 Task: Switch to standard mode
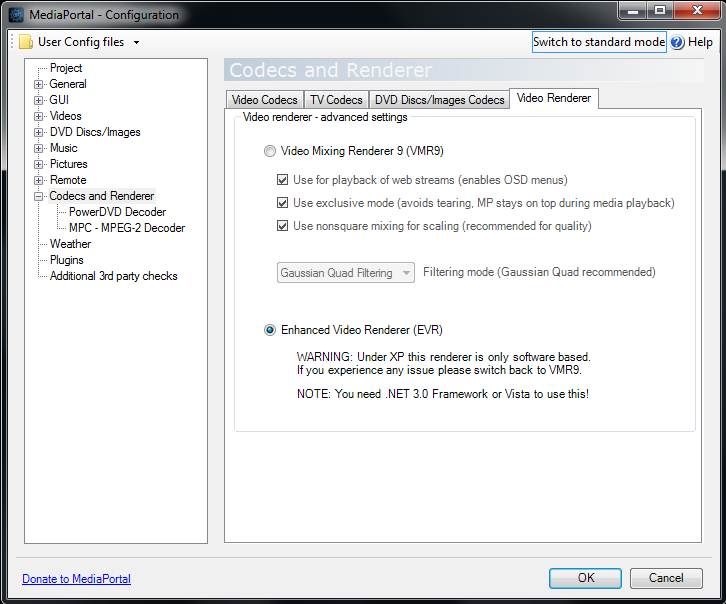click(599, 42)
